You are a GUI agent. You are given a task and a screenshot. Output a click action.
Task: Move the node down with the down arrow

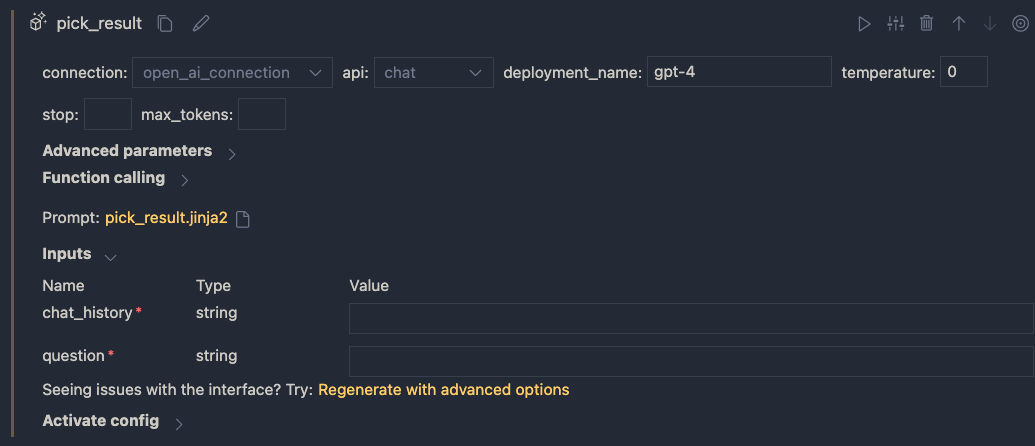[x=990, y=23]
